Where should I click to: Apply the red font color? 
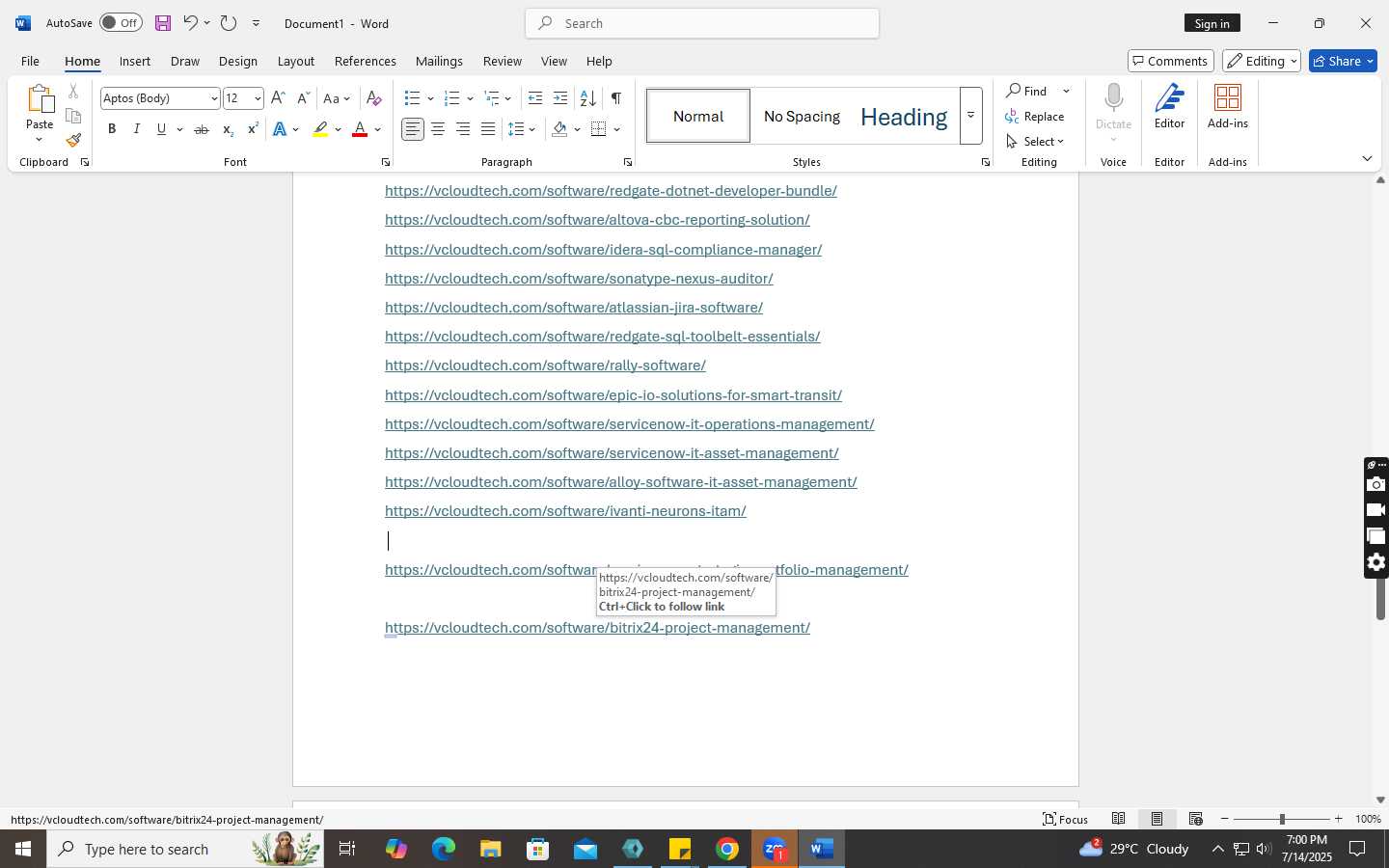coord(360,129)
